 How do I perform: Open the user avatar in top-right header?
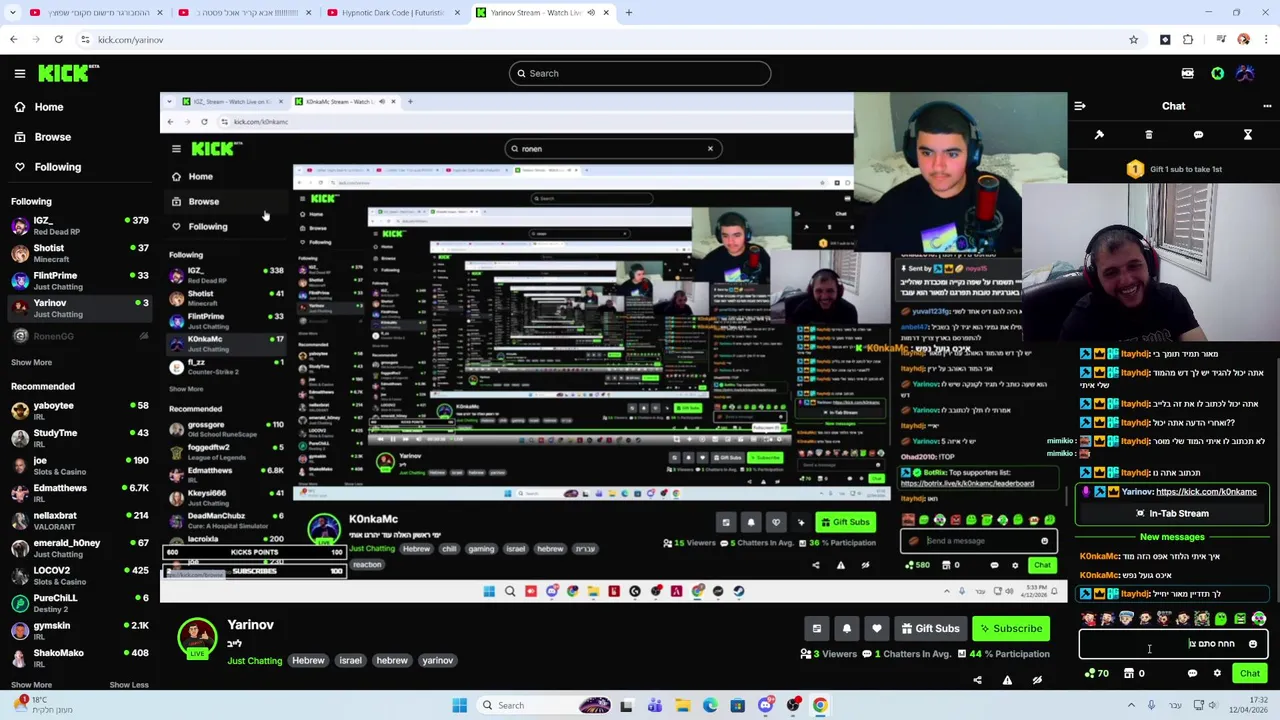click(x=1245, y=73)
